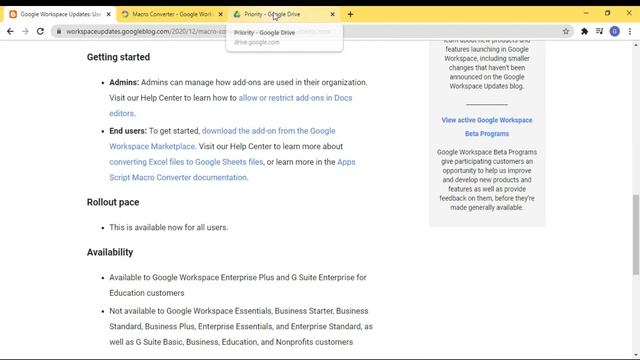Open 'download the add-on from the Google' link
Image resolution: width=640 pixels, height=360 pixels.
pyautogui.click(x=269, y=131)
